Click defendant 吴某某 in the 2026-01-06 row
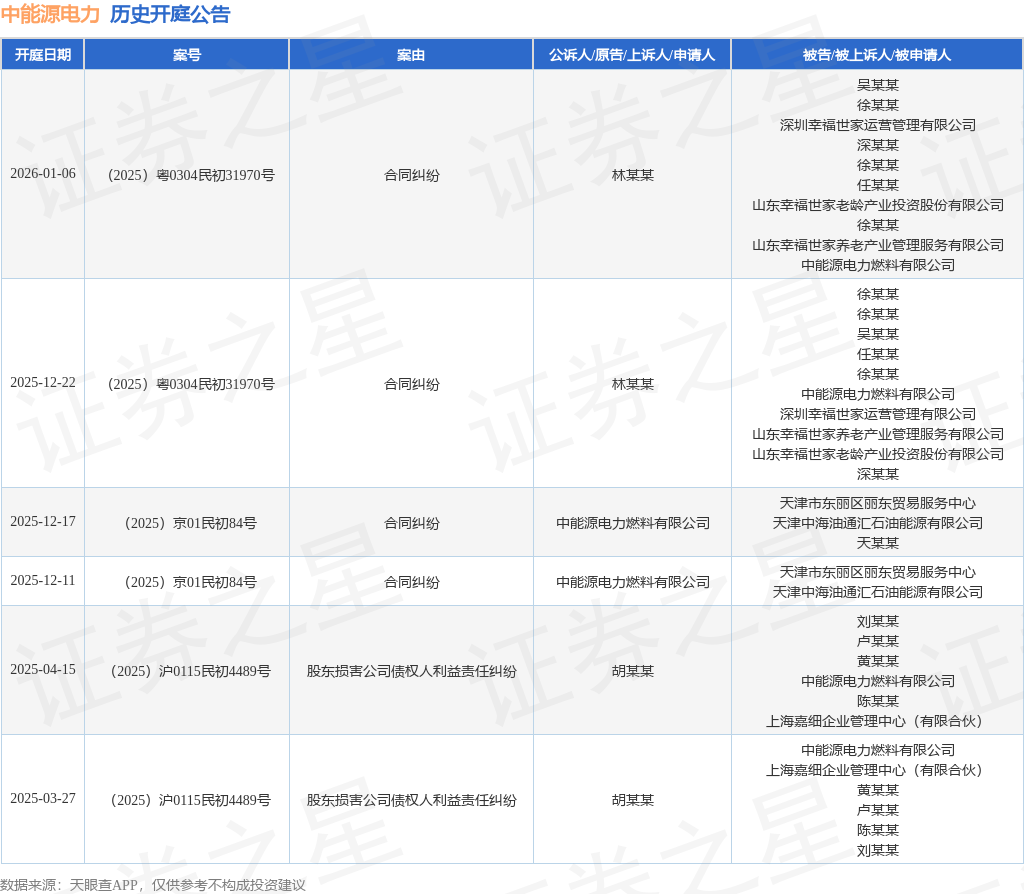 click(x=878, y=85)
